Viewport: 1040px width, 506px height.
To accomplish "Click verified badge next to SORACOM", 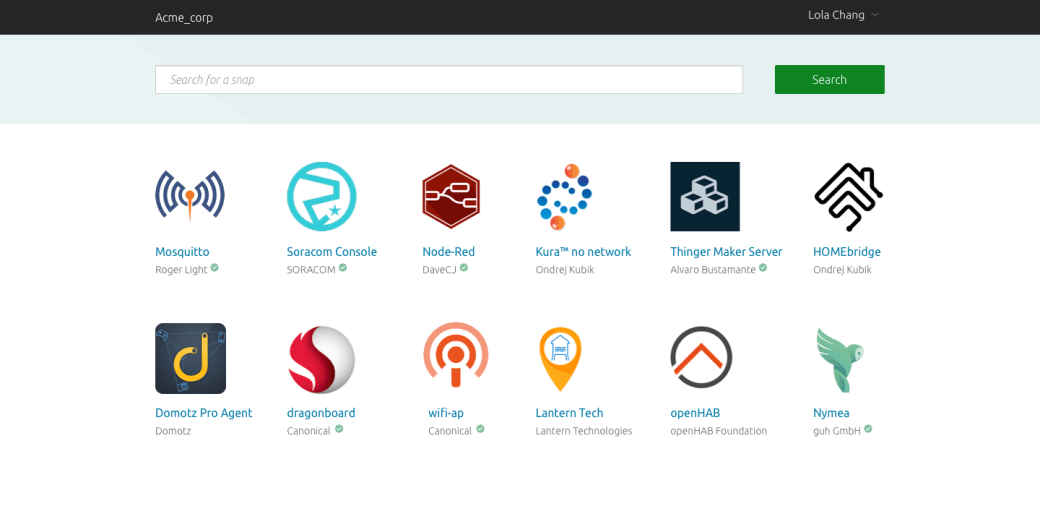I will click(x=343, y=268).
